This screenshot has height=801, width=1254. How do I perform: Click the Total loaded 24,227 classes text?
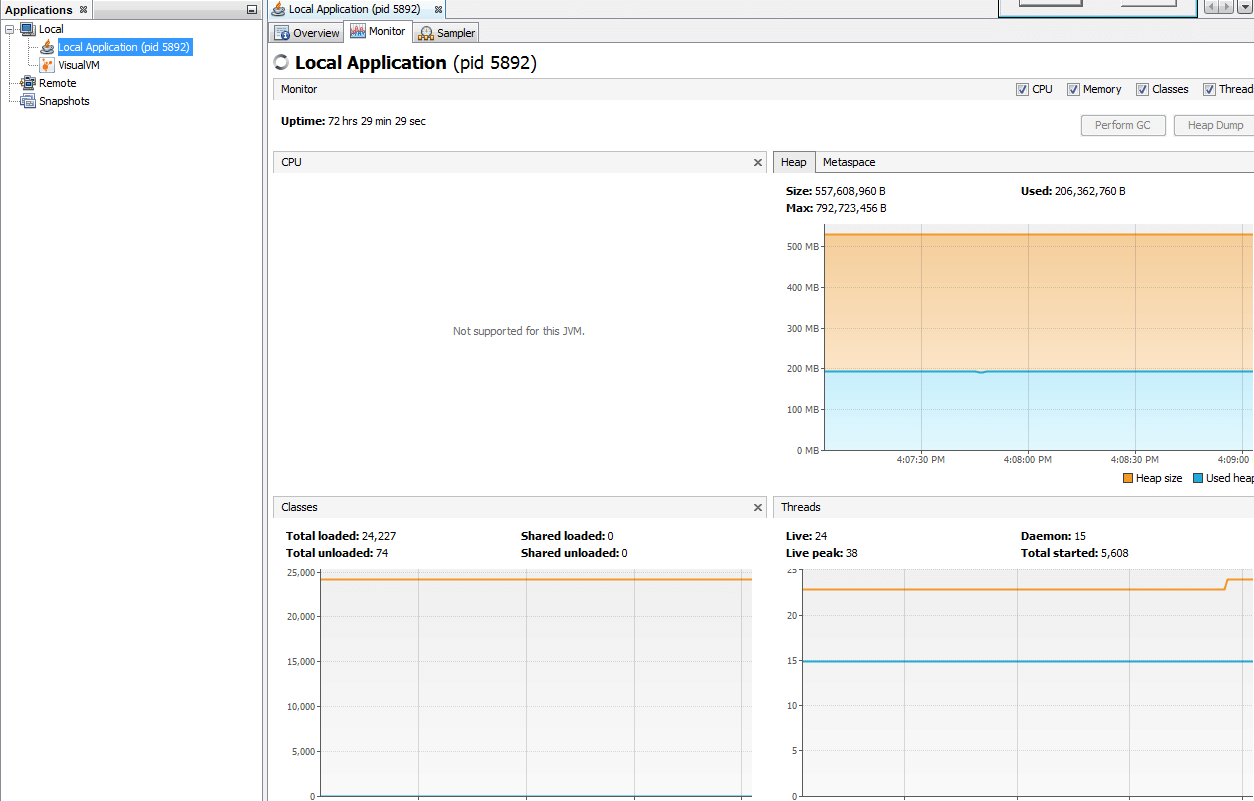(x=341, y=536)
